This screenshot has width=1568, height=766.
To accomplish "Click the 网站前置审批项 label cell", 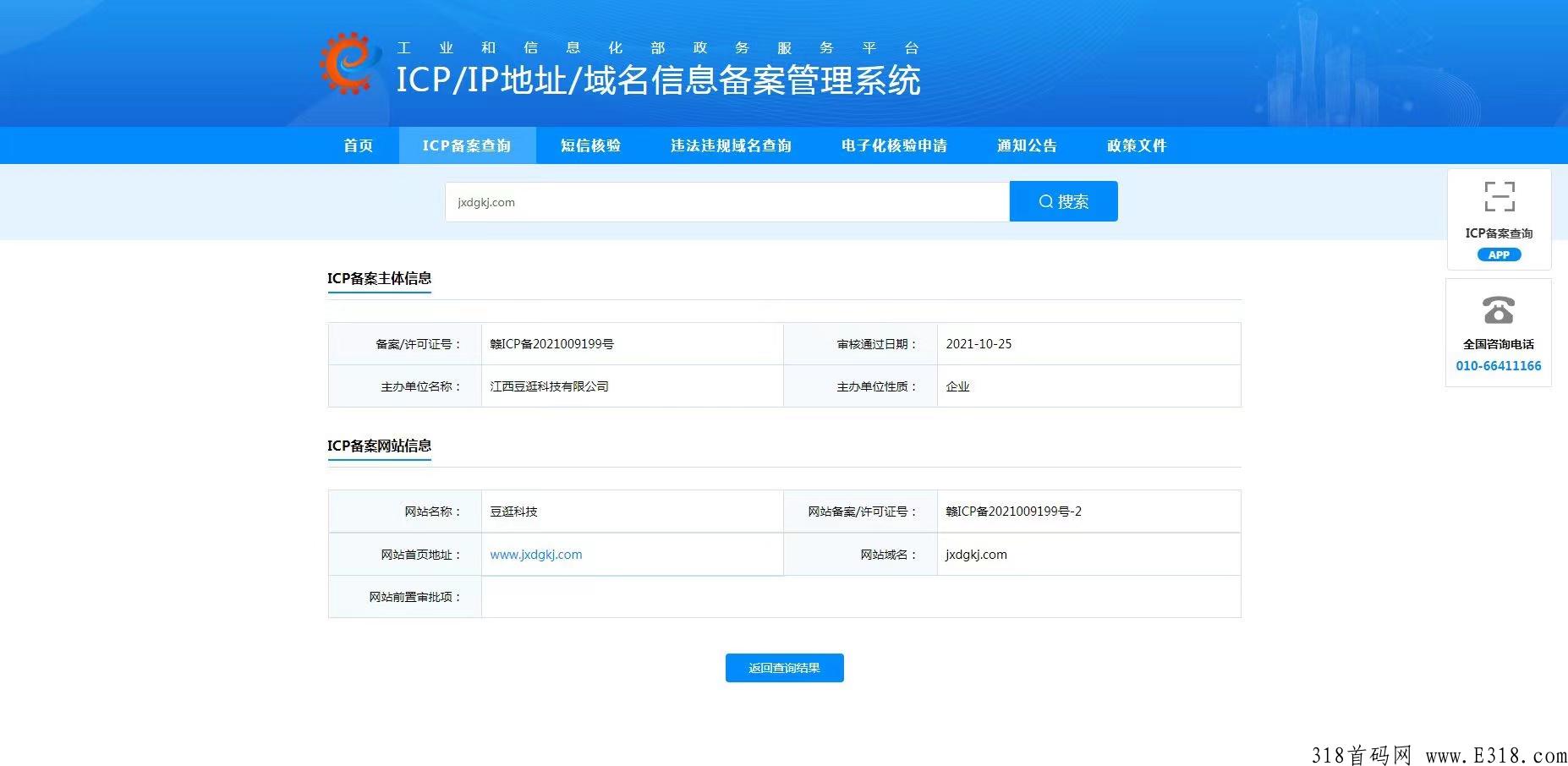I will [x=405, y=597].
